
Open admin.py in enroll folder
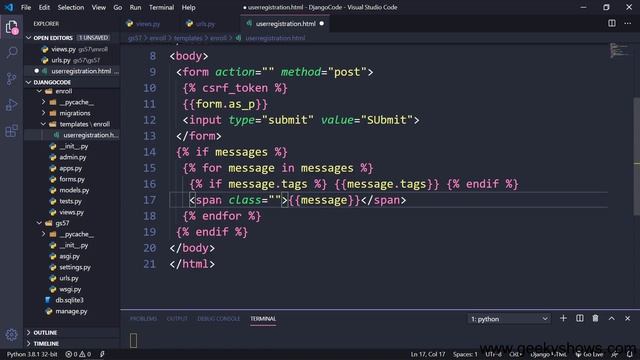(x=72, y=157)
